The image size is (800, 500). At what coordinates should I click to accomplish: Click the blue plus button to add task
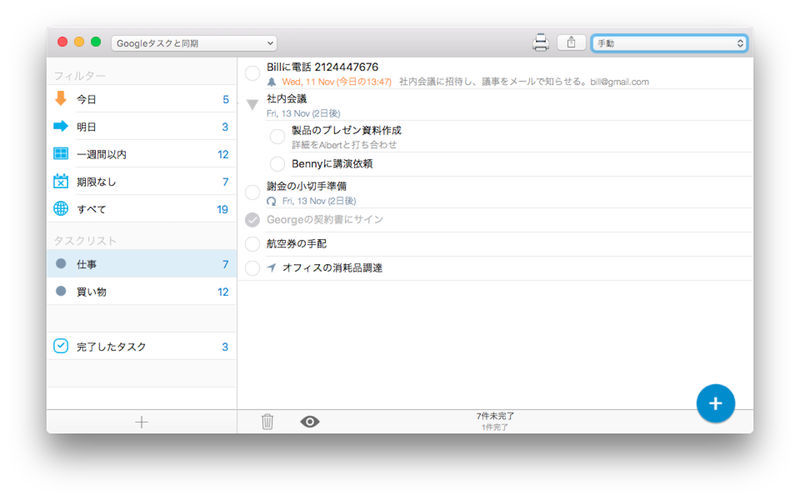[x=715, y=402]
